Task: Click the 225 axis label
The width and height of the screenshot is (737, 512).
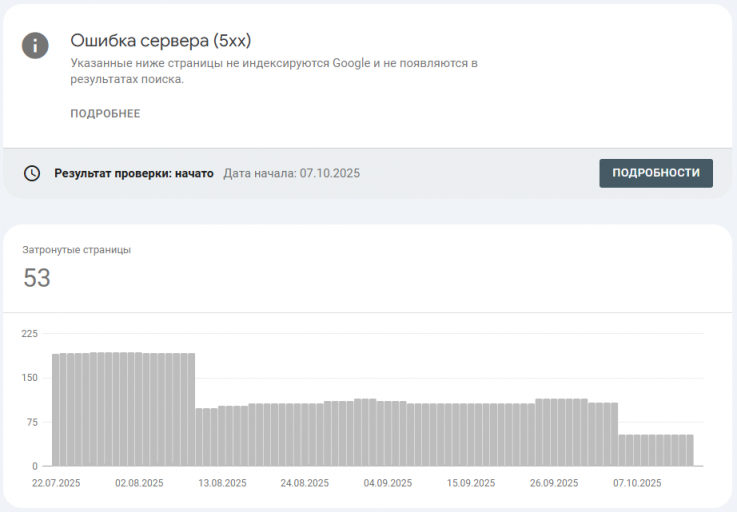Action: coord(30,334)
